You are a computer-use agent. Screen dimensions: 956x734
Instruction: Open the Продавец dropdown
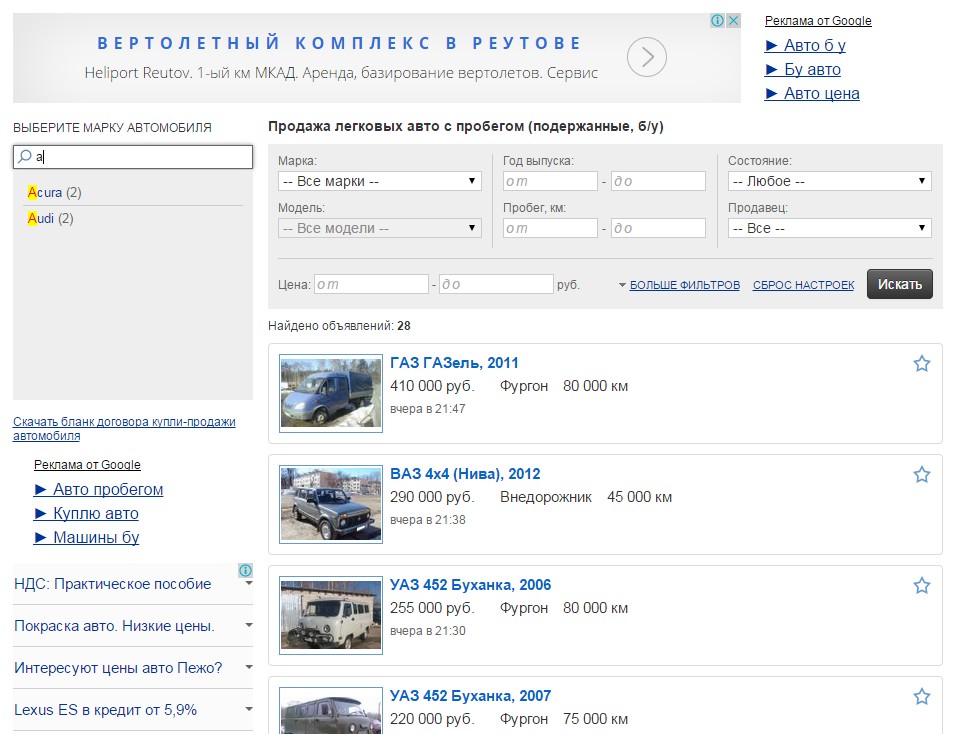click(829, 228)
